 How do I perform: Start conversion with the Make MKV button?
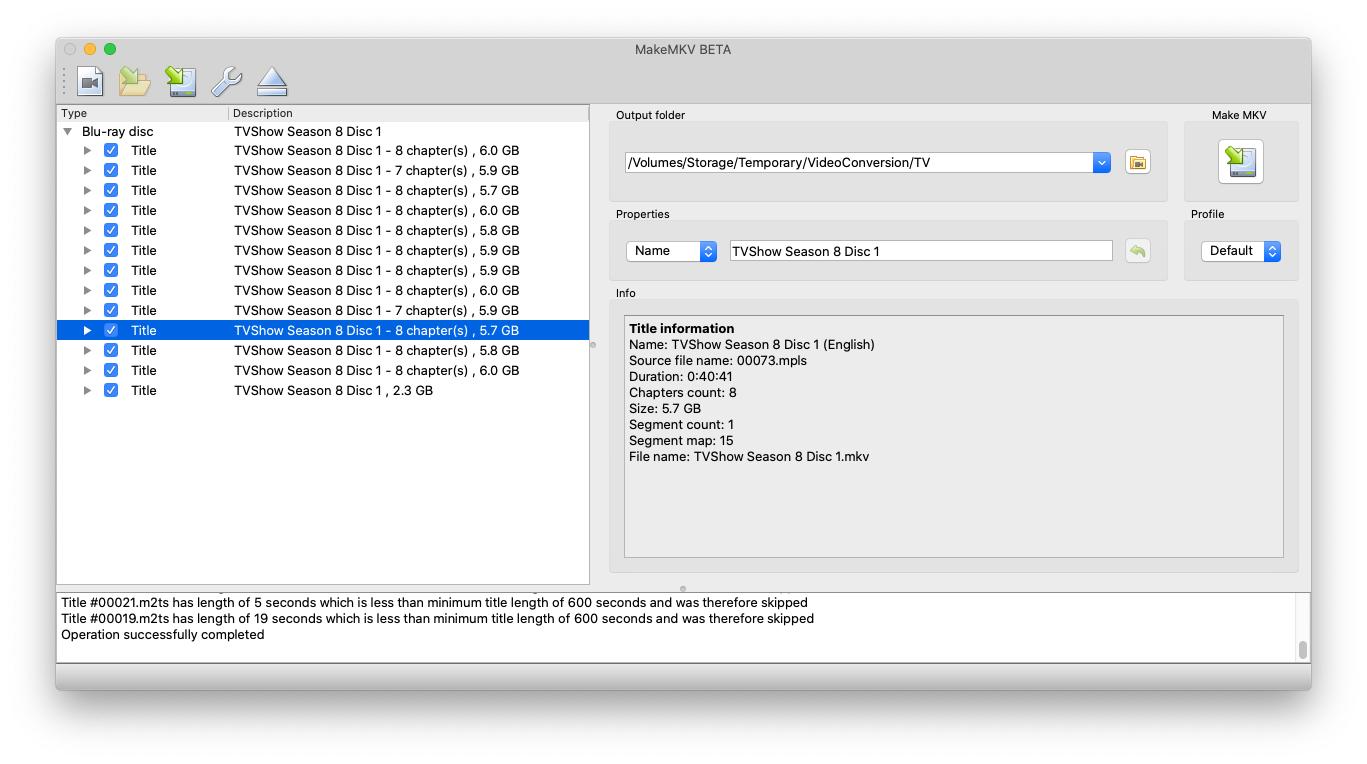[x=1240, y=162]
